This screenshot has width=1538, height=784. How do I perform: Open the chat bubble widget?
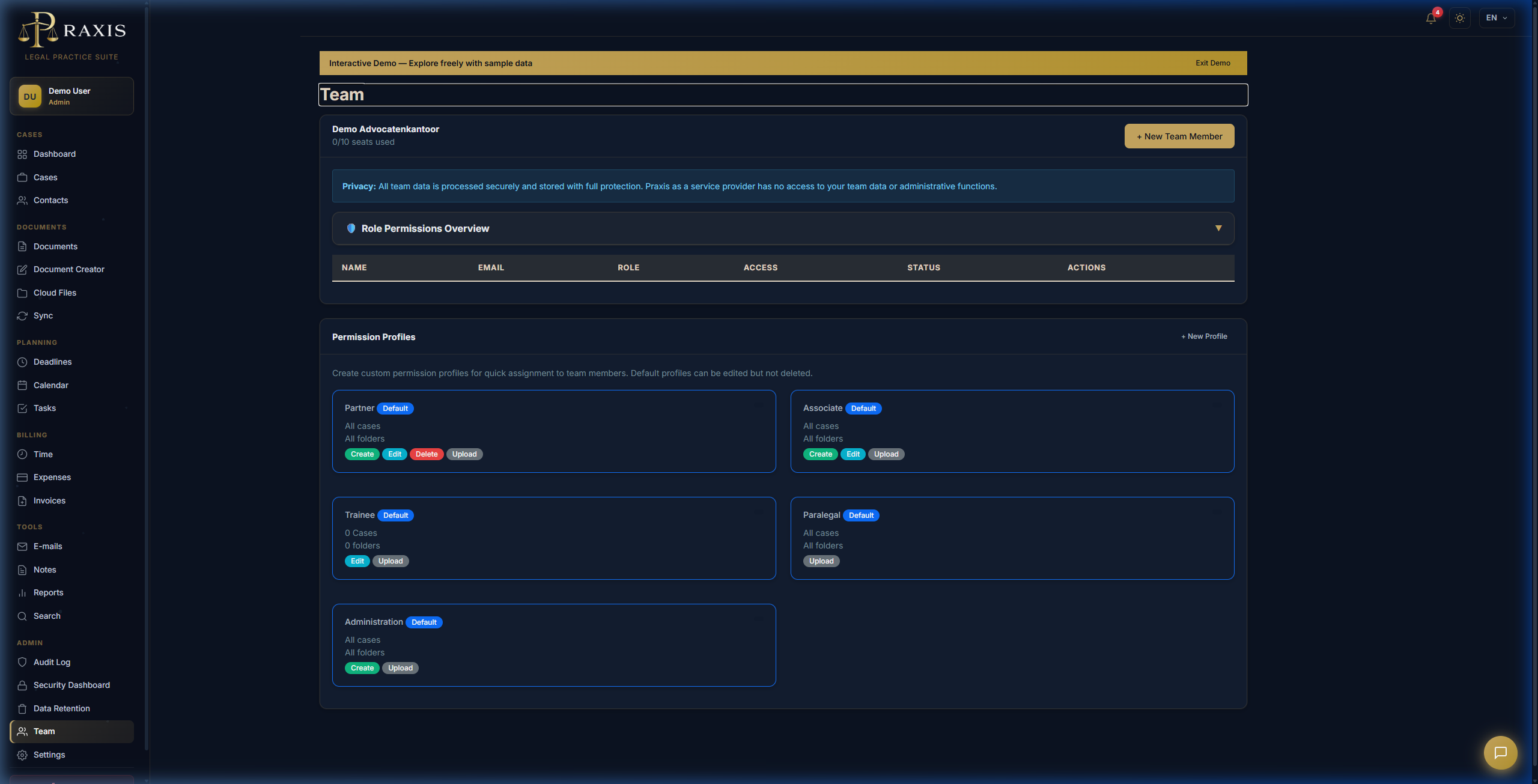1500,752
